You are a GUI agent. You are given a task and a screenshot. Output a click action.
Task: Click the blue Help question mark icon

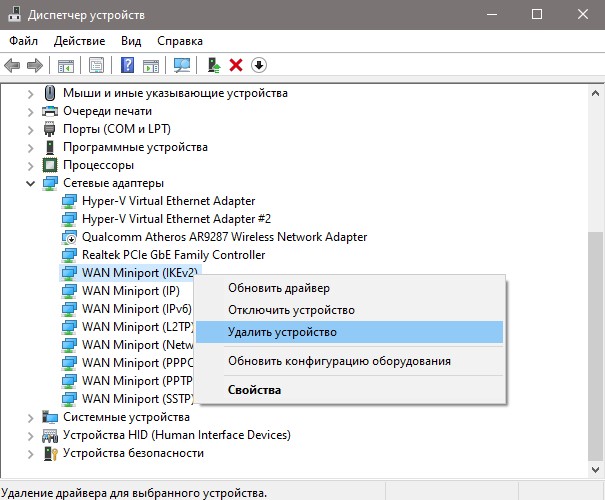[x=127, y=65]
